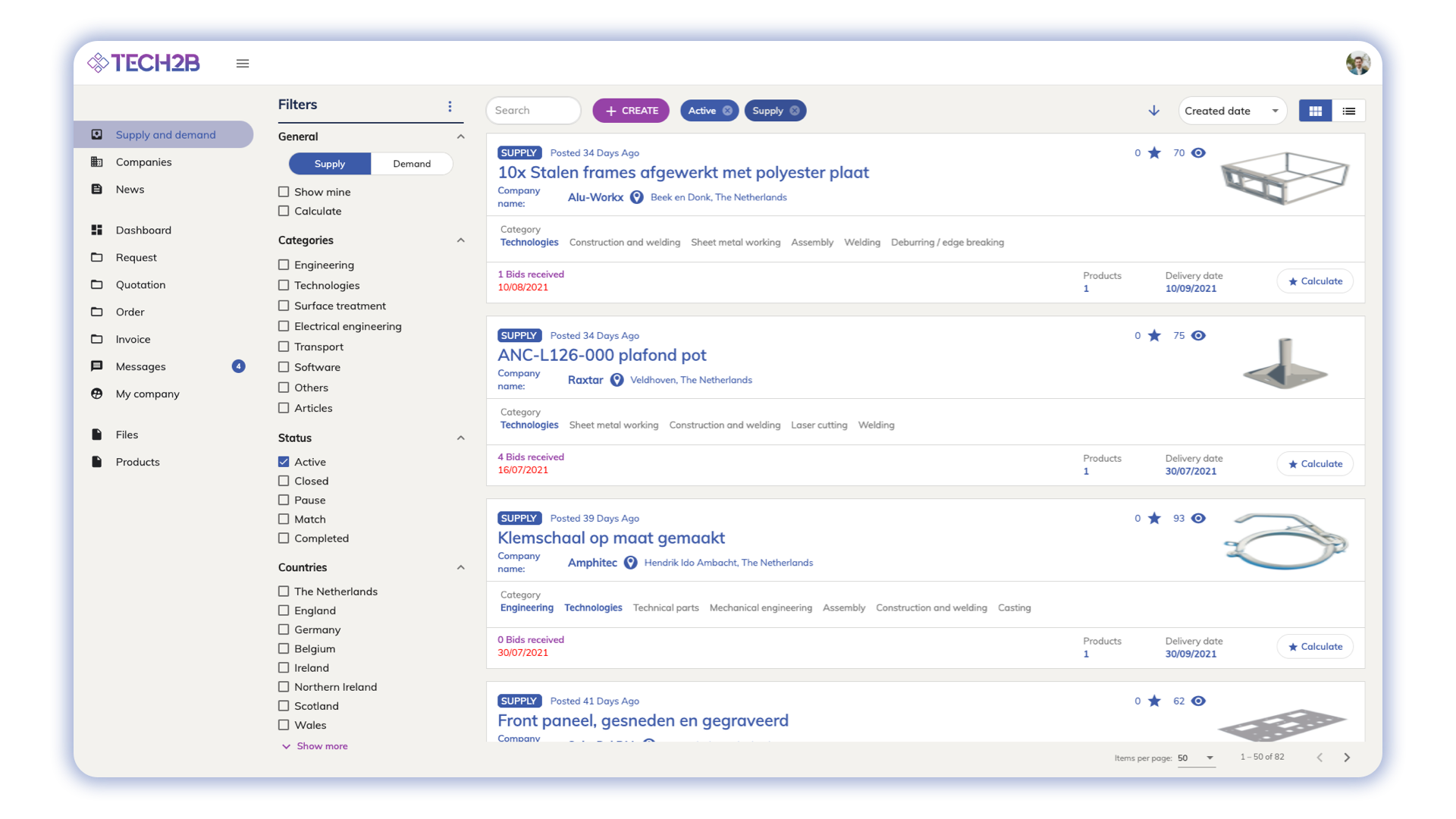Open user profile avatar
This screenshot has height=819, width=1456.
[1357, 64]
